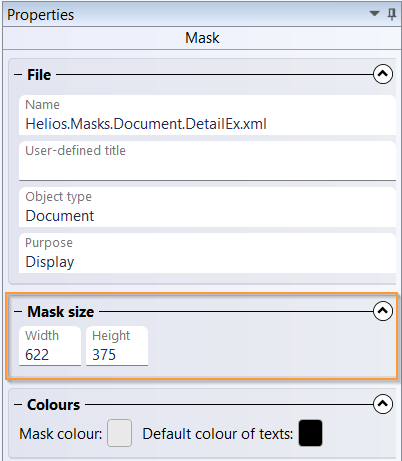Viewport: 402px width, 461px height.
Task: Click the Default colour of texts label
Action: point(218,434)
